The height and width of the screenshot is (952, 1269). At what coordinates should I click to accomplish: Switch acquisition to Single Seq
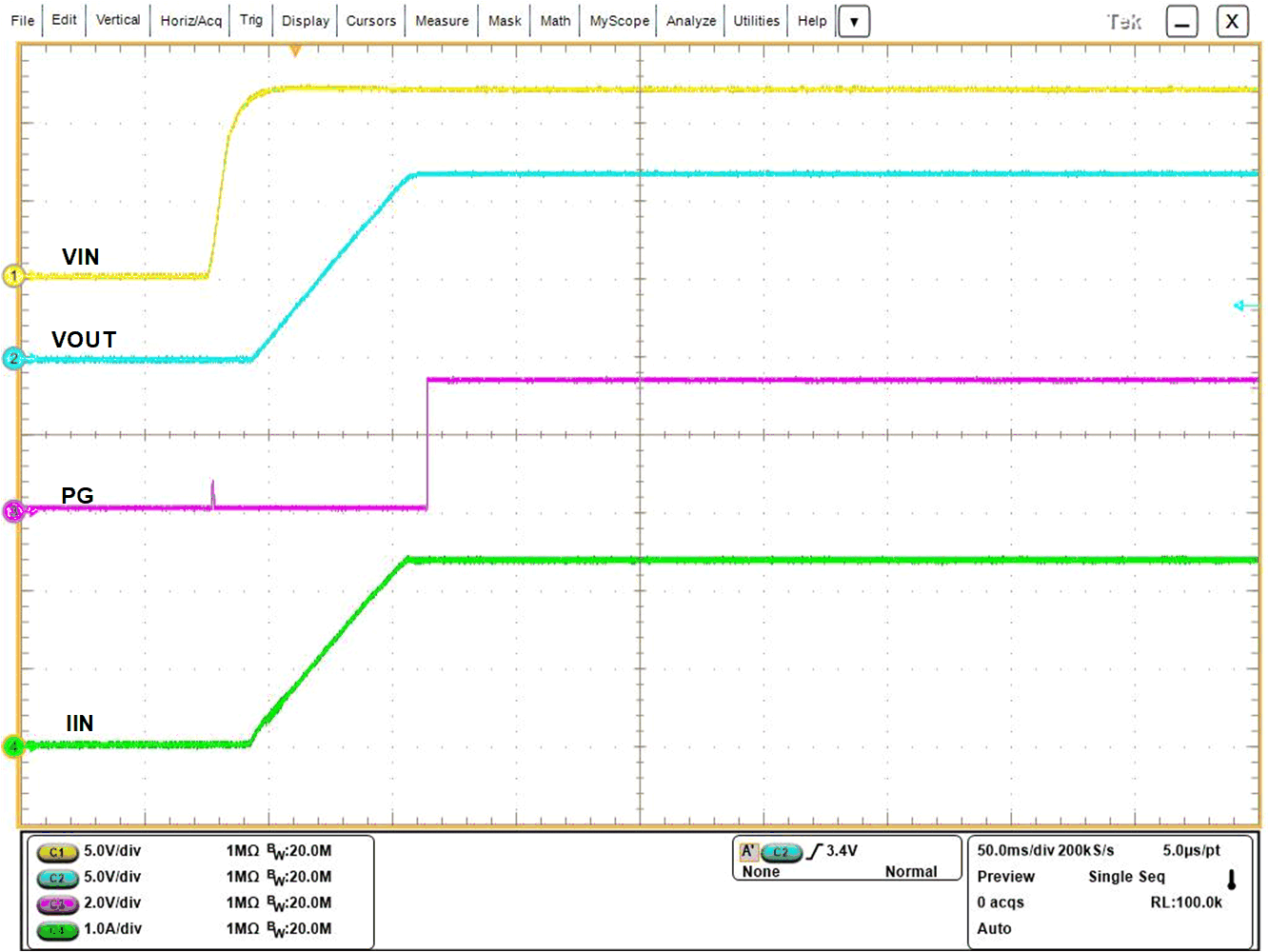coord(1125,876)
